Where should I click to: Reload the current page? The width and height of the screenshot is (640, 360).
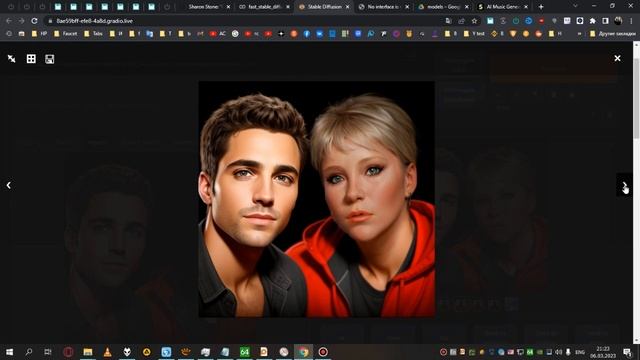coord(34,21)
